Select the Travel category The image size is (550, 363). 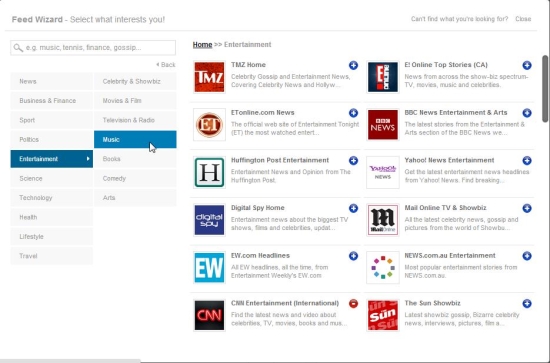[x=52, y=256]
